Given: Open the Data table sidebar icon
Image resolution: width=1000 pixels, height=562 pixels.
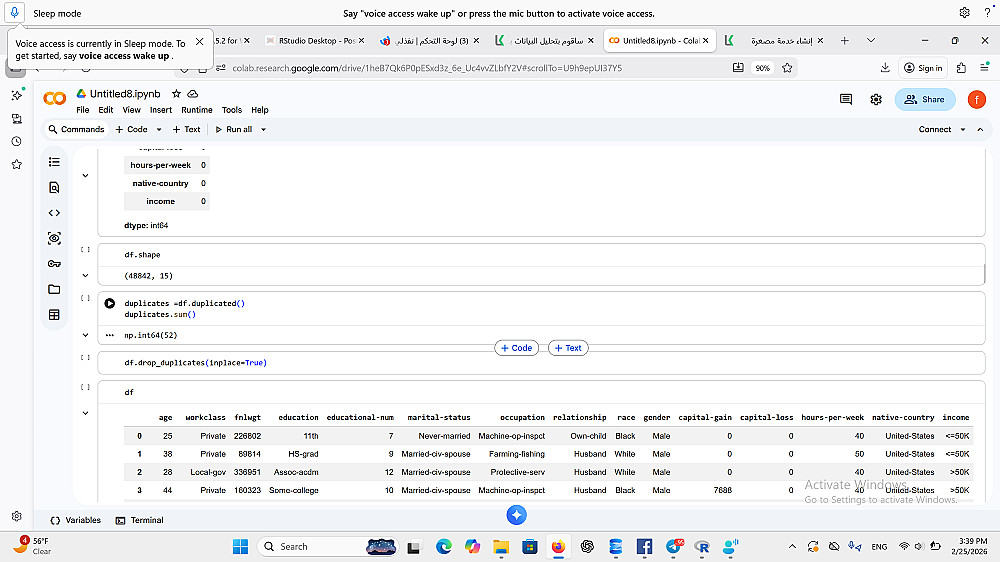Looking at the screenshot, I should [x=54, y=314].
